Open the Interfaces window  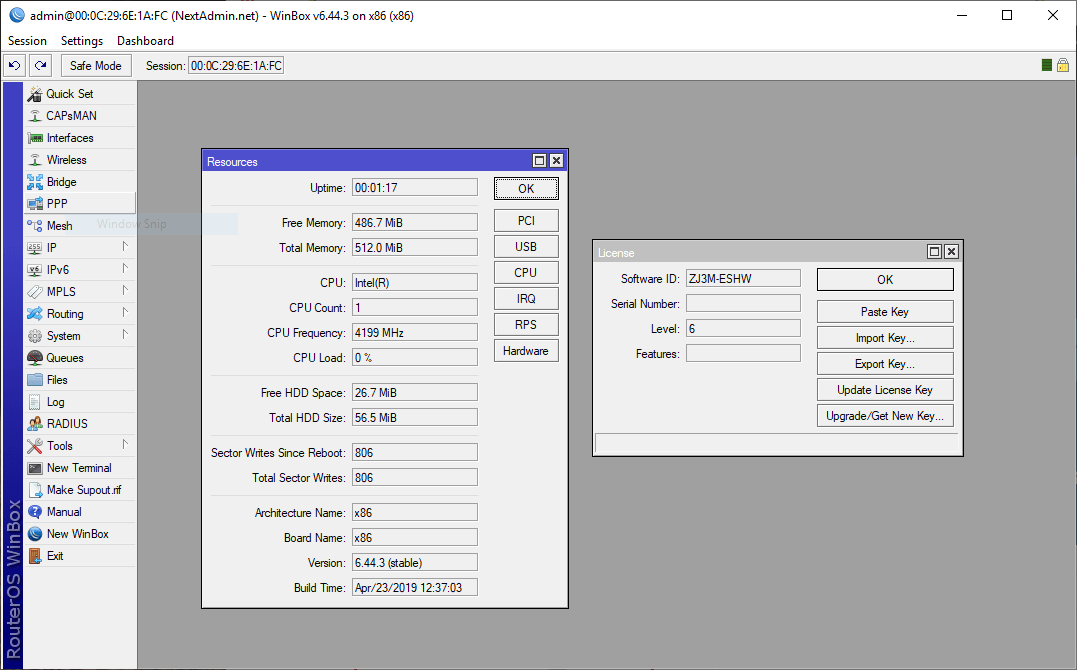tap(72, 137)
